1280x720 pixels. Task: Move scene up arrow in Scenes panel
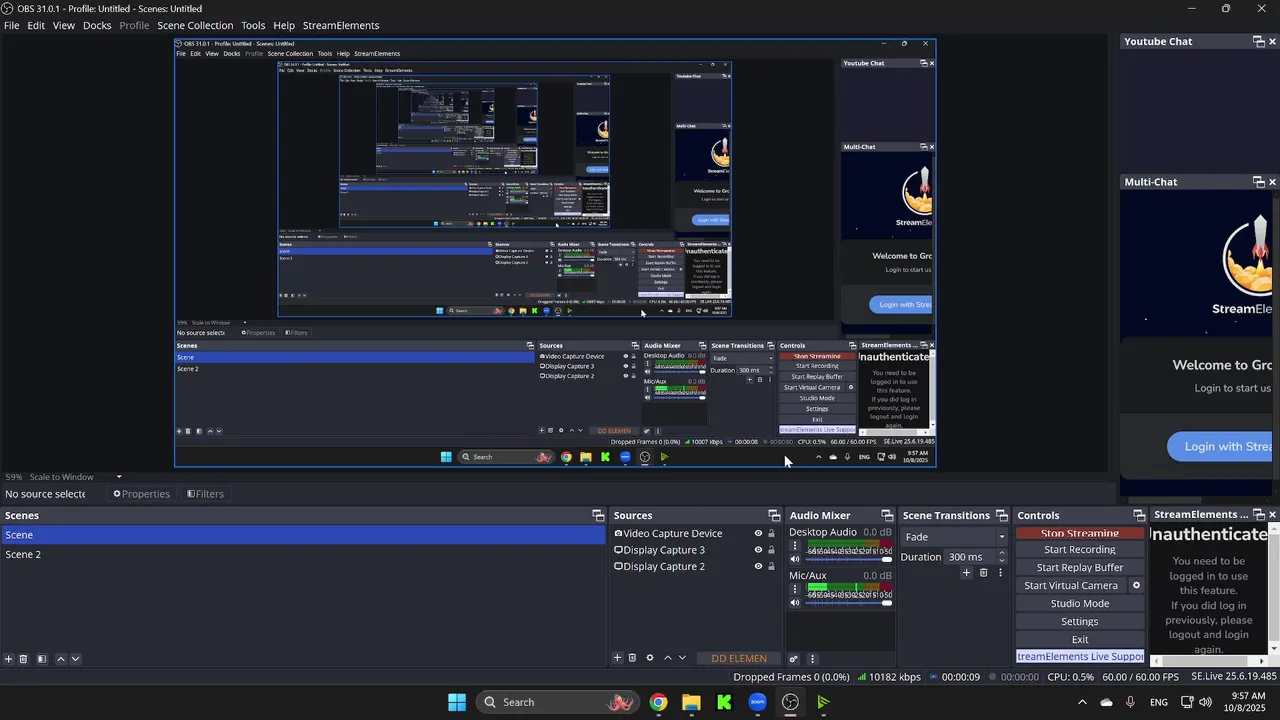60,659
